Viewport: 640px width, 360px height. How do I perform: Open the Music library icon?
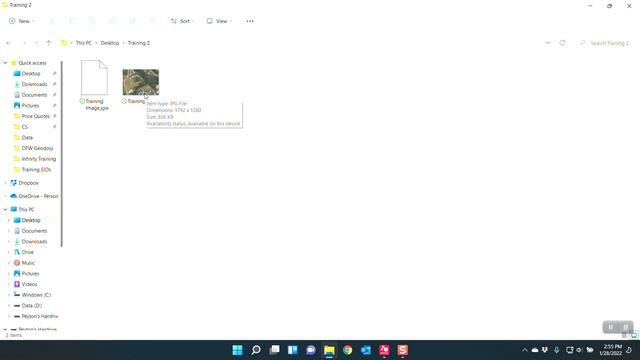17,263
